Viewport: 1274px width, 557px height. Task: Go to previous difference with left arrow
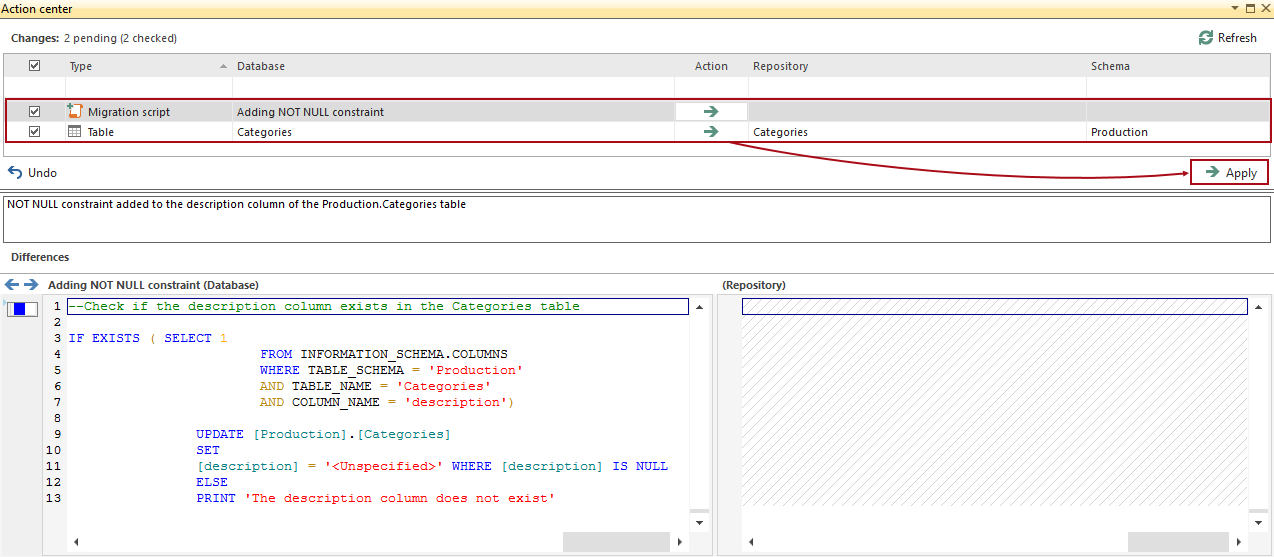[12, 285]
